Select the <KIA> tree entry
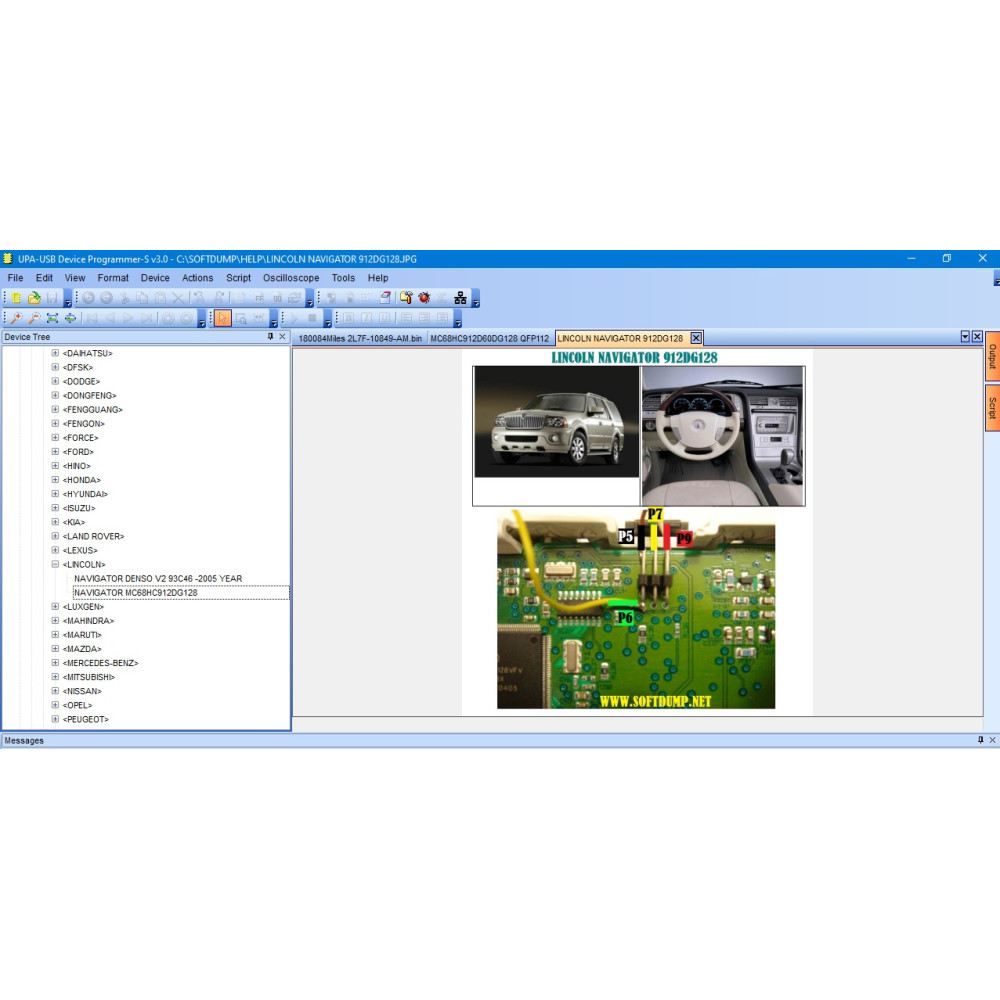Screen dimensions: 1000x1000 tap(74, 522)
